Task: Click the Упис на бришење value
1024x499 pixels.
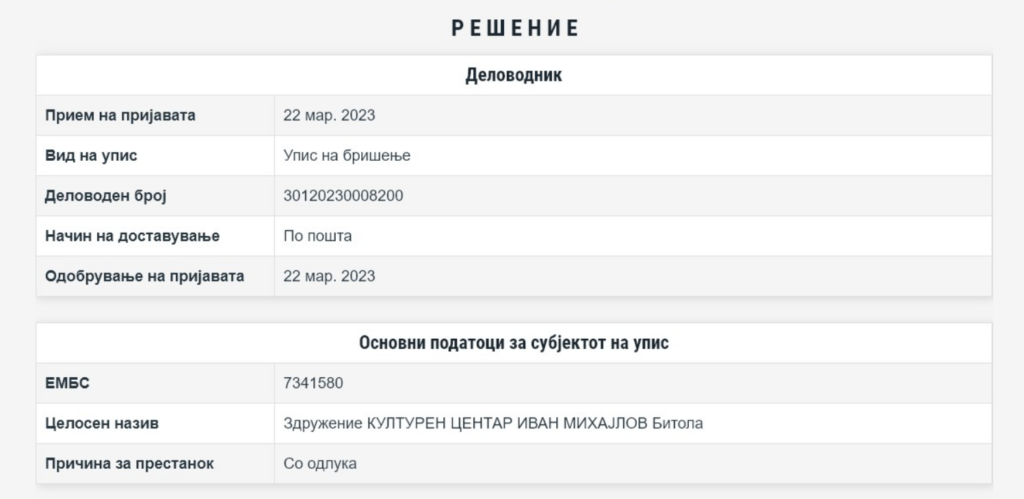Action: (347, 156)
